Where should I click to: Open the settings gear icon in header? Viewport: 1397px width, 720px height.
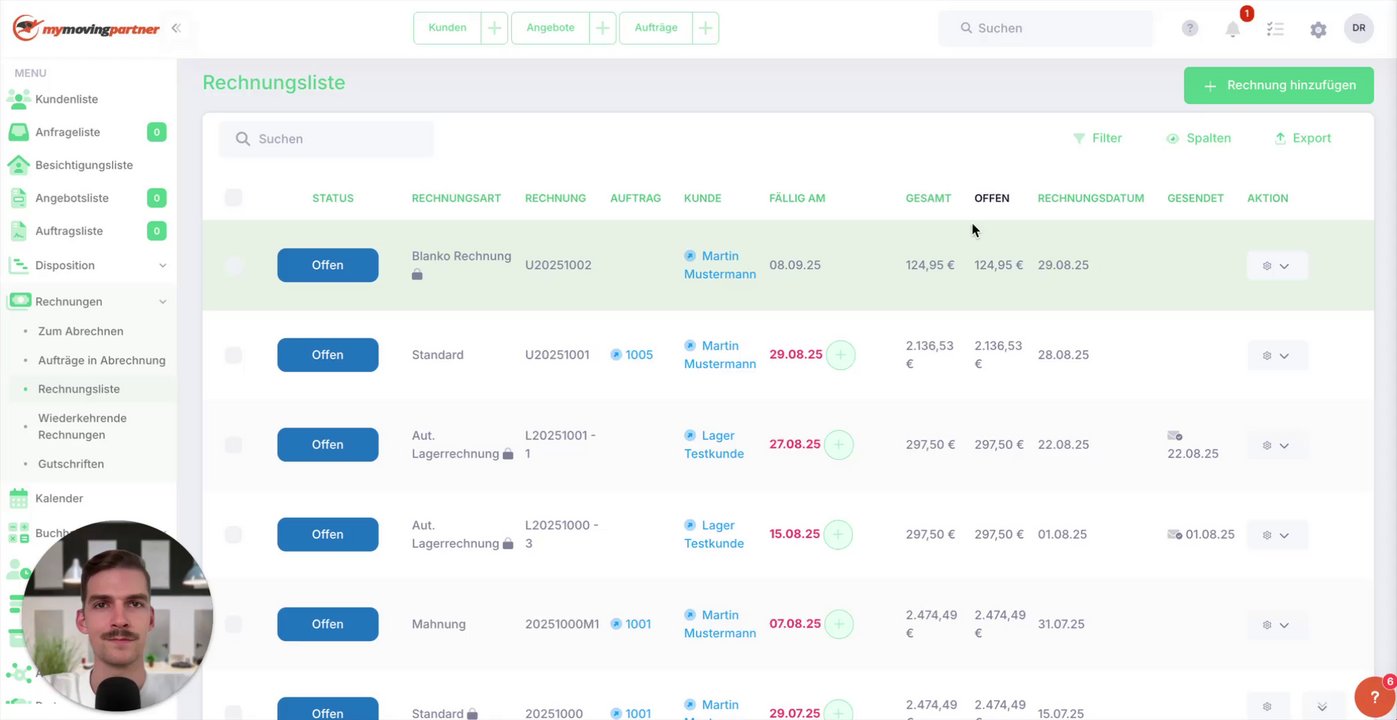pos(1318,29)
